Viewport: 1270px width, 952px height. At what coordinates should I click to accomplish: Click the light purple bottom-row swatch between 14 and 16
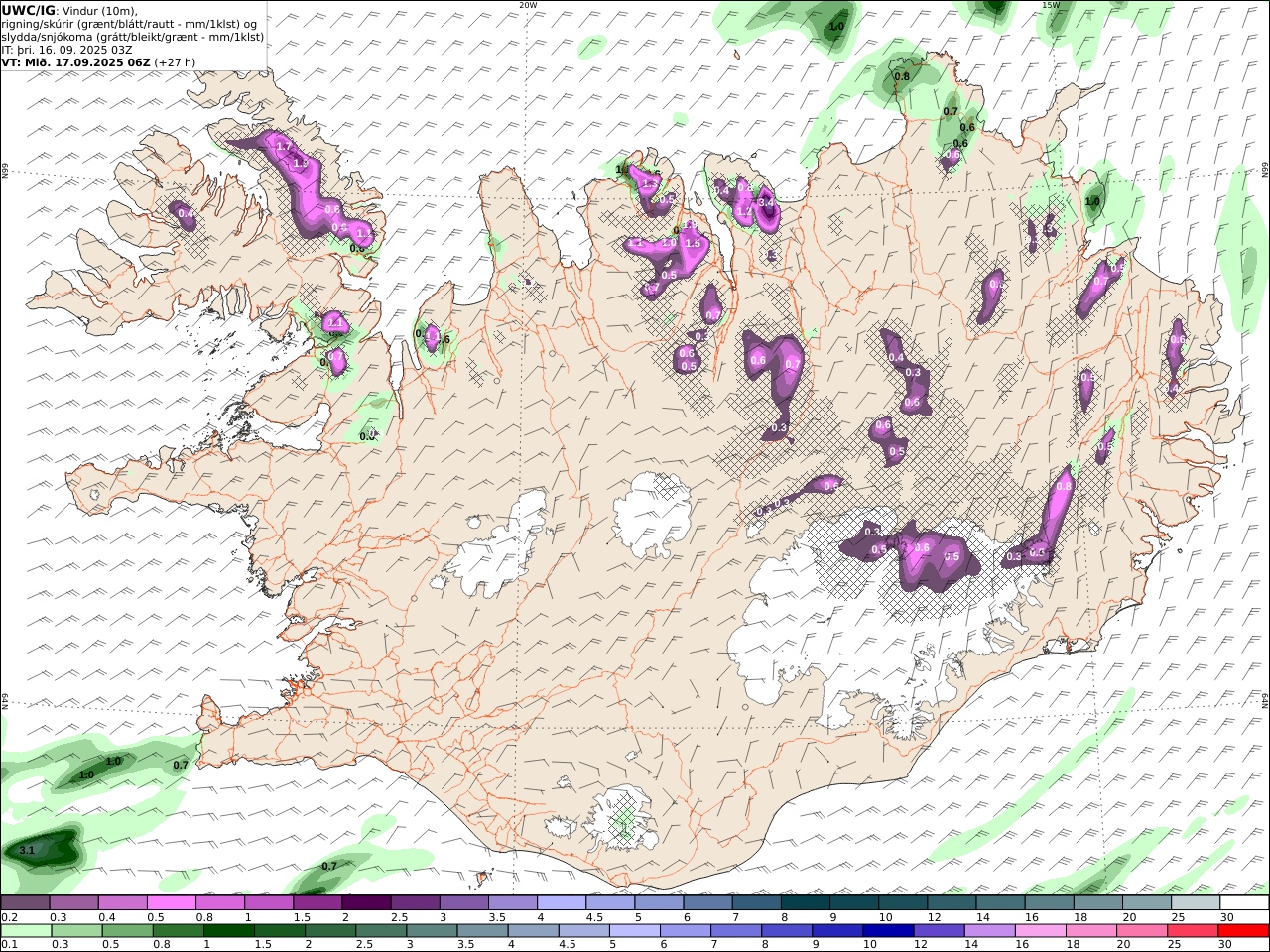pos(989,931)
